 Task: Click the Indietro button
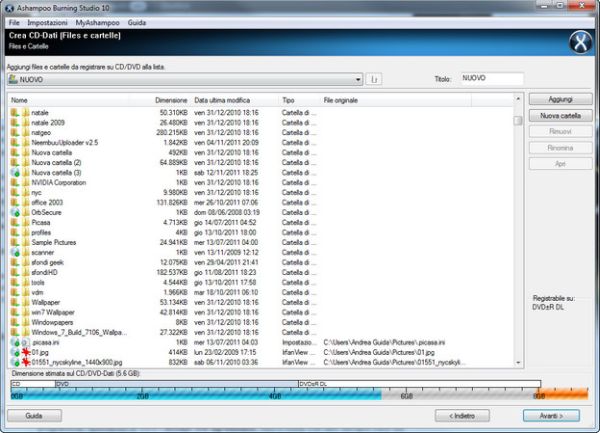[x=462, y=415]
